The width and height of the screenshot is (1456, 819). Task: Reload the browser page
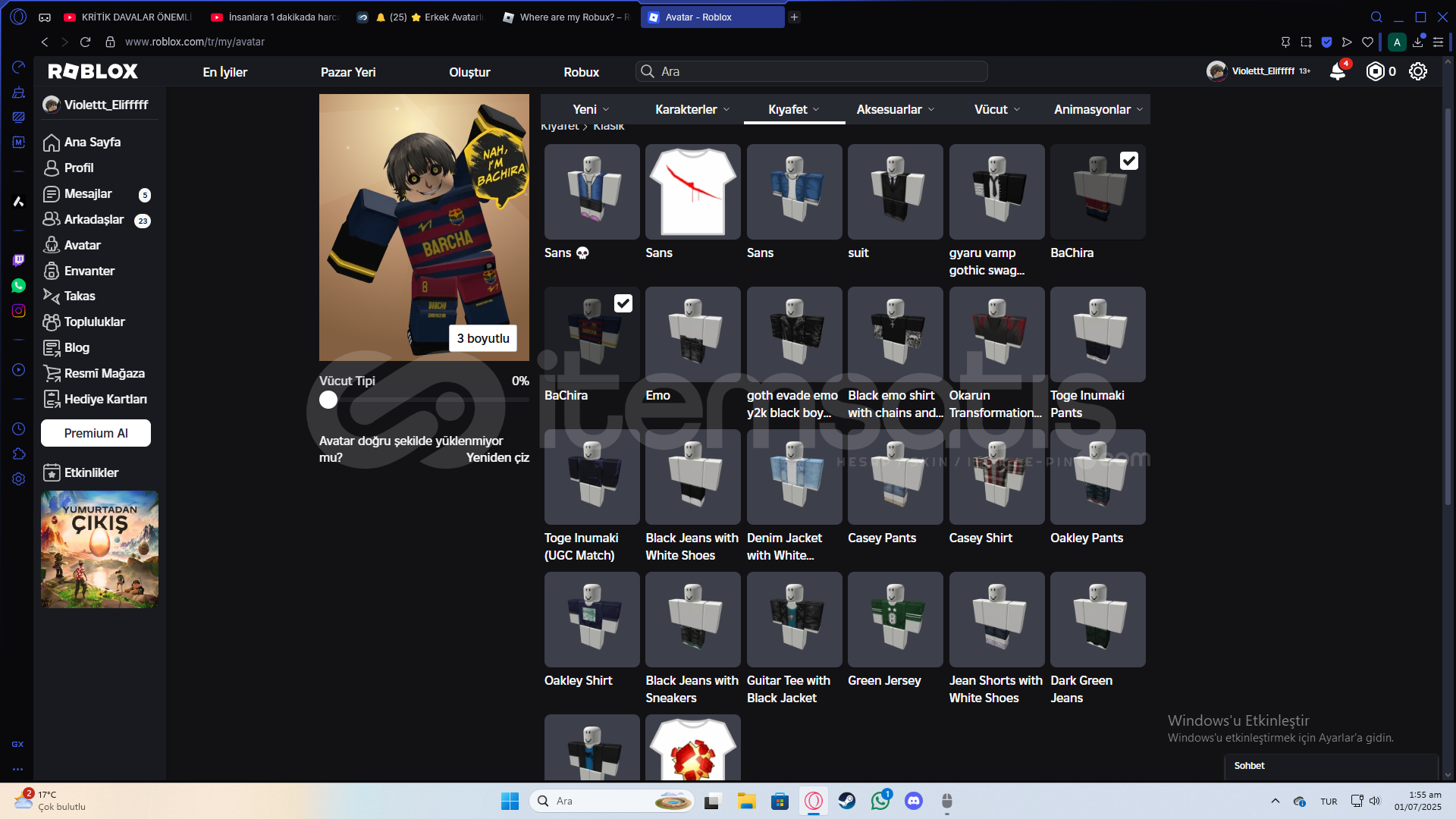[x=85, y=42]
